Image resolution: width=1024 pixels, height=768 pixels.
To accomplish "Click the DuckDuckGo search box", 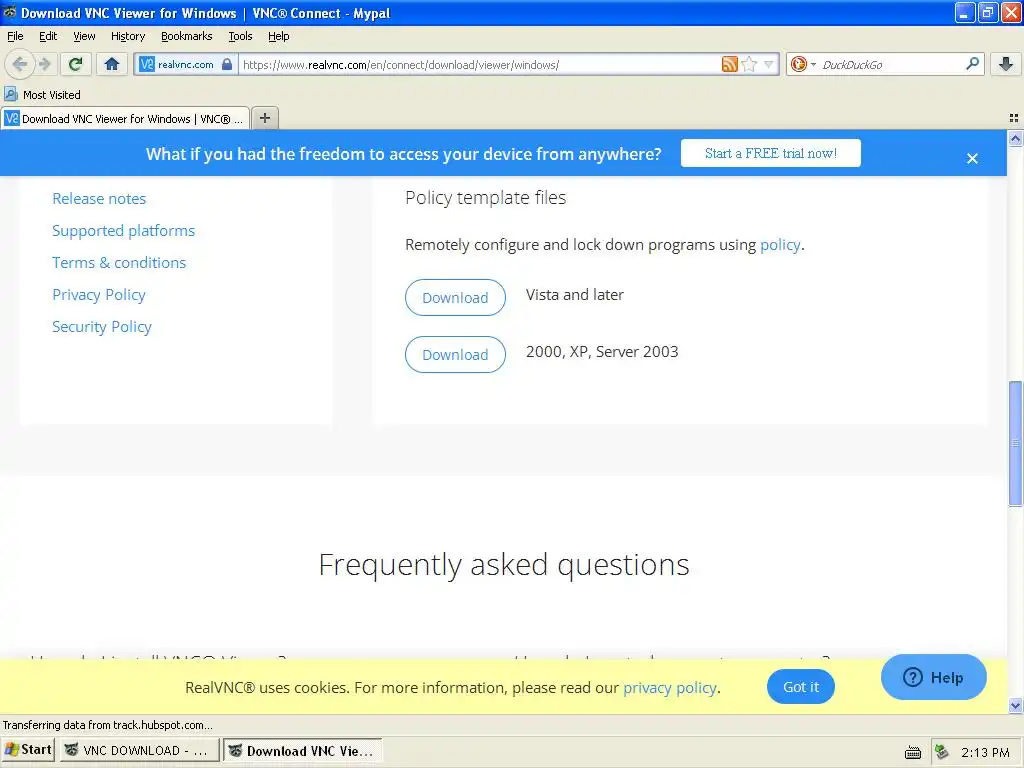I will (890, 65).
